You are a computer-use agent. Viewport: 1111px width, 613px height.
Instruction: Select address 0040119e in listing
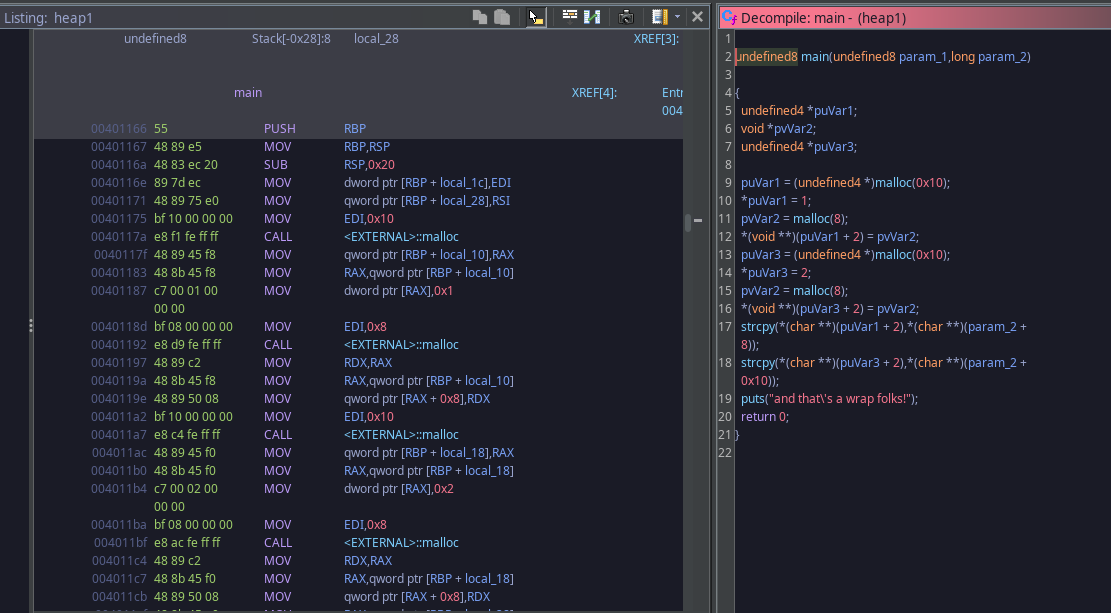(x=118, y=399)
